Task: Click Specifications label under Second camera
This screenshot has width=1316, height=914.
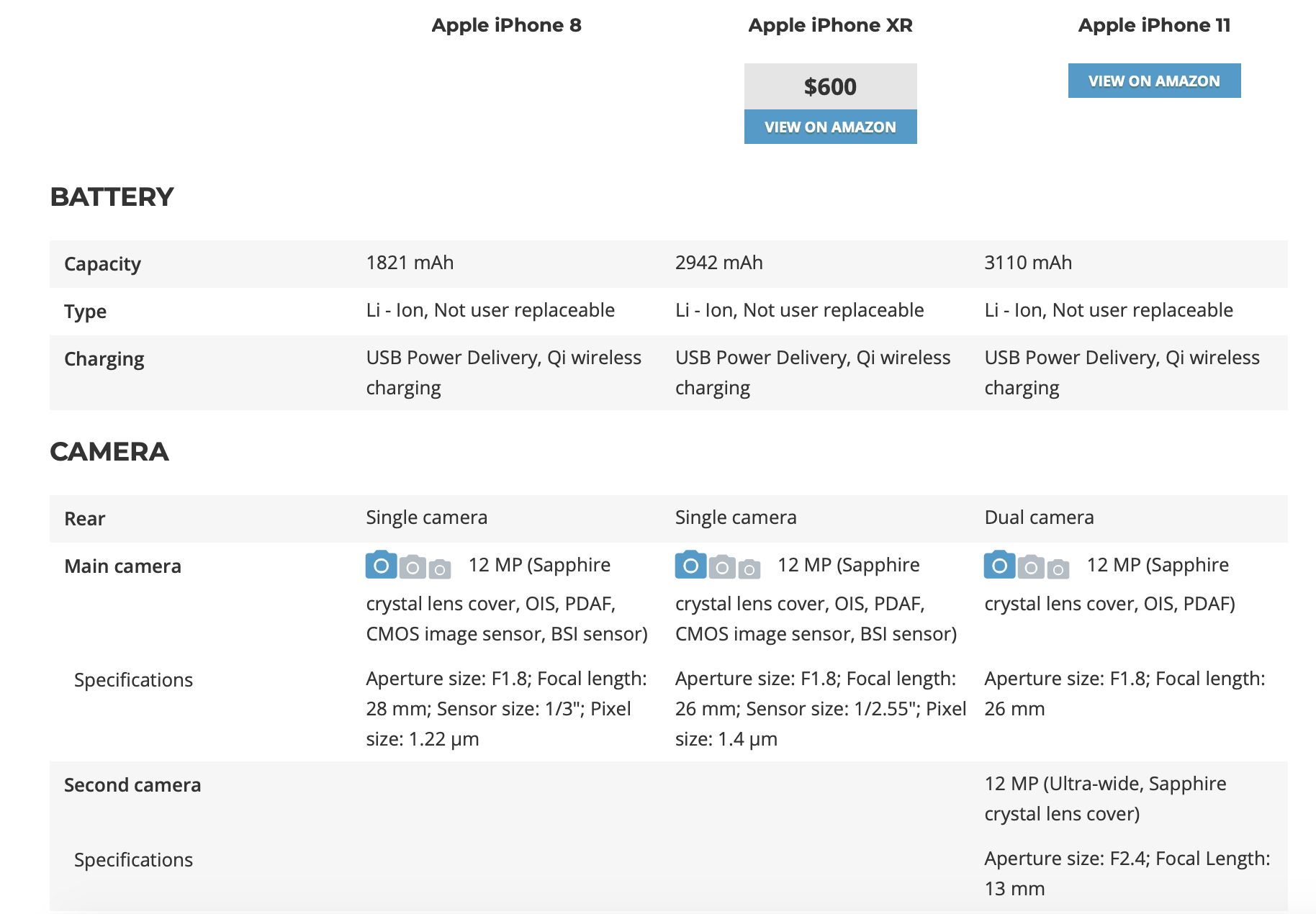Action: (133, 860)
